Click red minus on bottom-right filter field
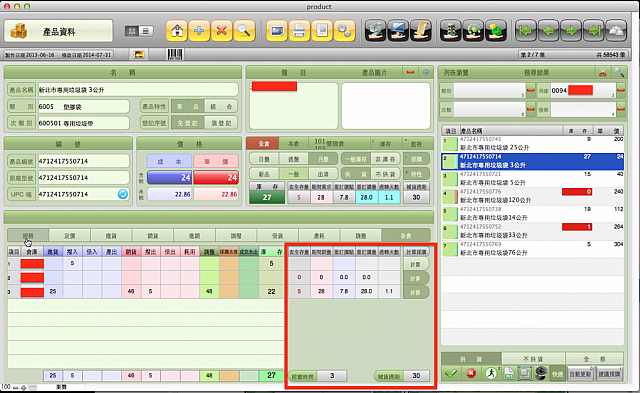 coord(620,109)
